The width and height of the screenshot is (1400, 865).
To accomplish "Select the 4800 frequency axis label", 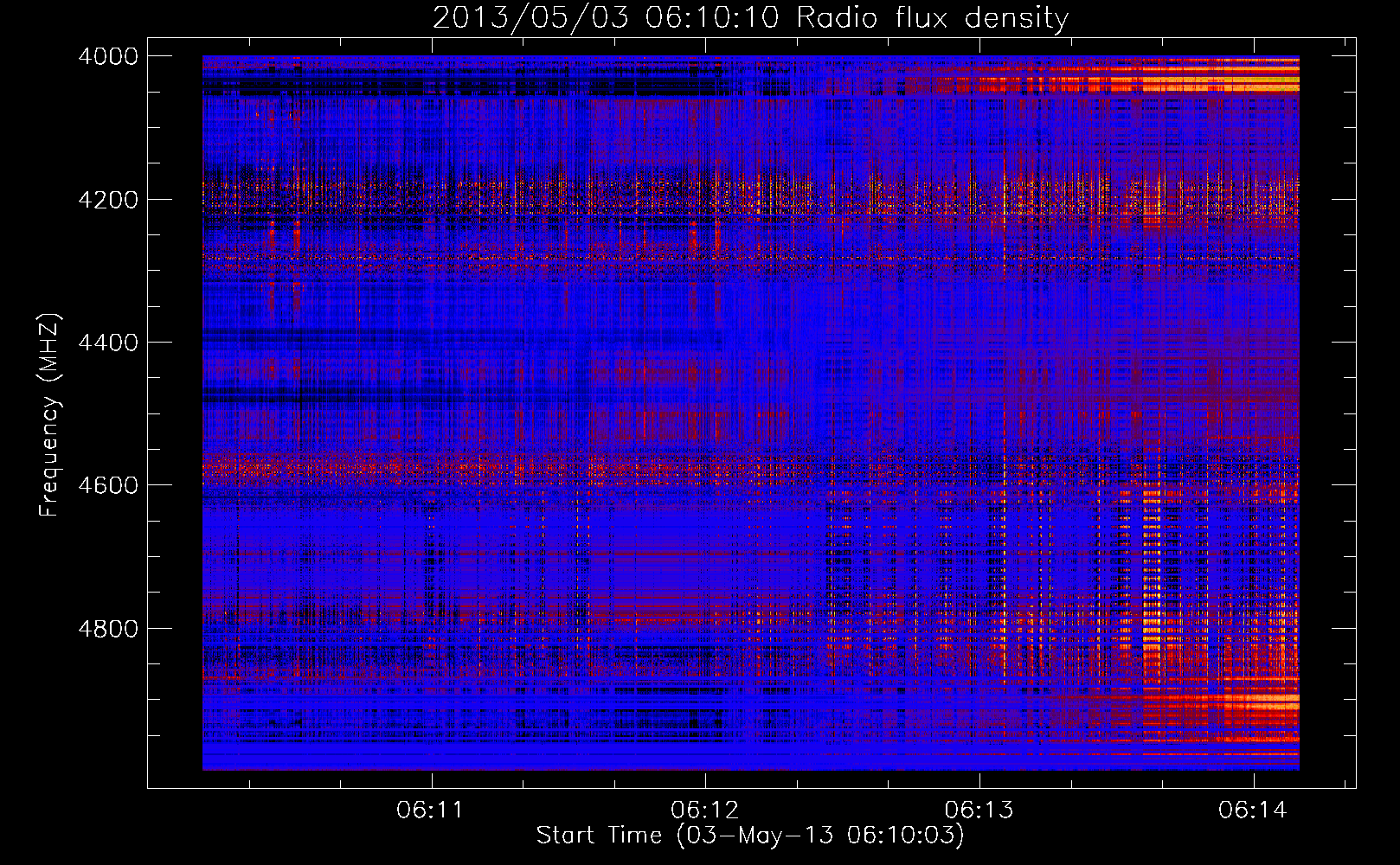I will click(x=108, y=629).
